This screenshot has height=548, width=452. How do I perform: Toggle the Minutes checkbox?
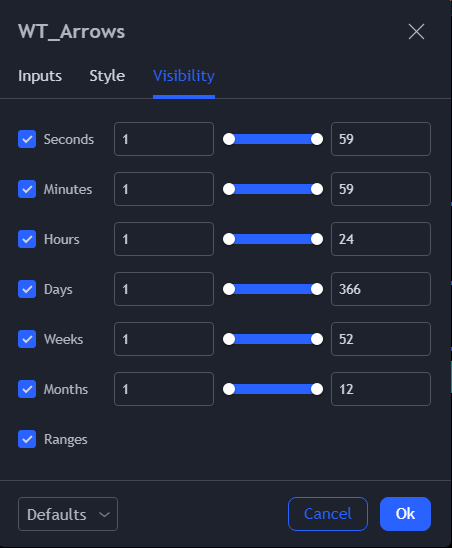point(27,189)
